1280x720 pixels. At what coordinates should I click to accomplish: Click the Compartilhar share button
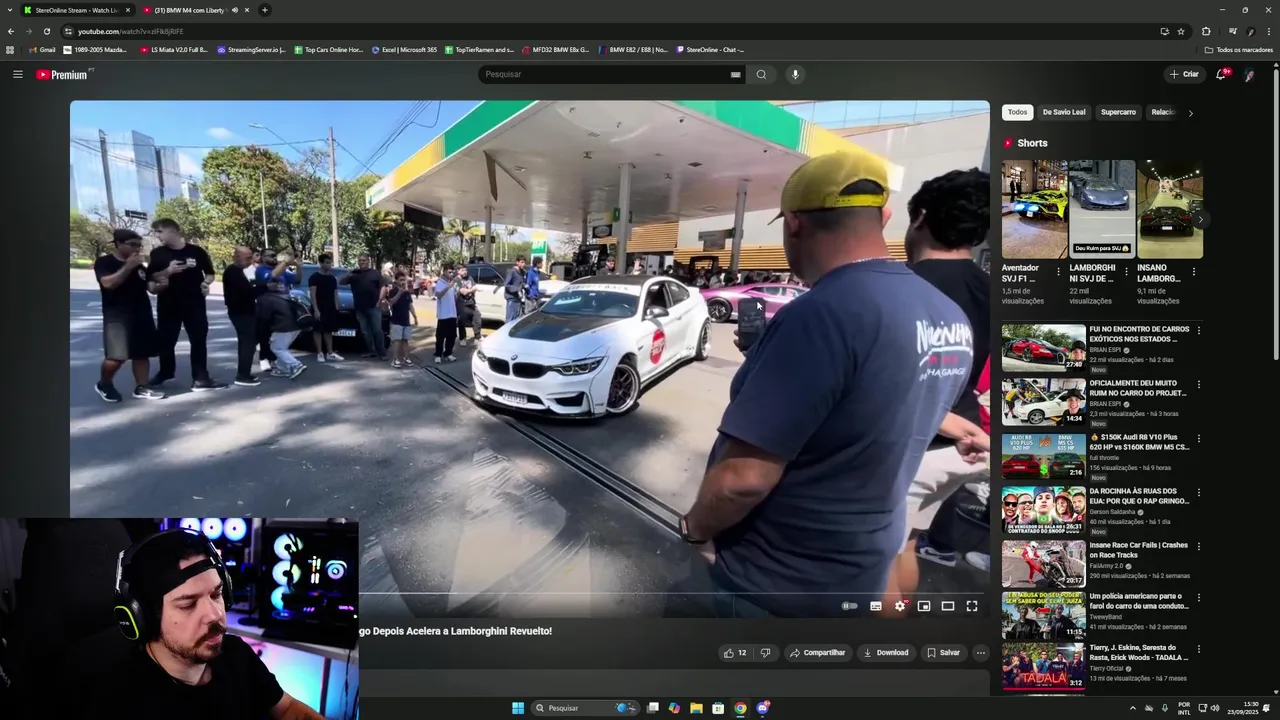pyautogui.click(x=817, y=653)
